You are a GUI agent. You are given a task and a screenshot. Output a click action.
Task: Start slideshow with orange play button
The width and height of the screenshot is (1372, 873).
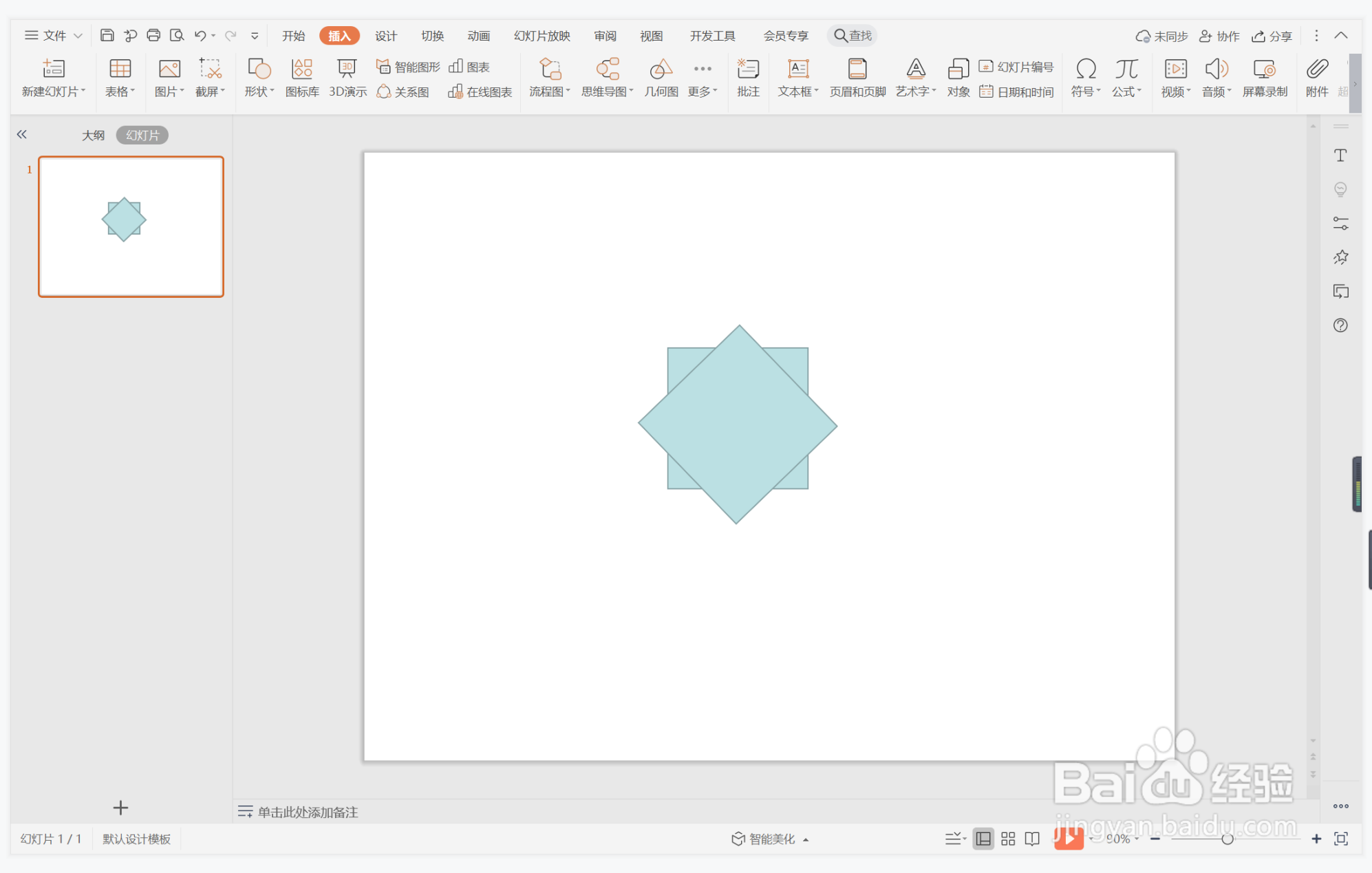coord(1069,839)
